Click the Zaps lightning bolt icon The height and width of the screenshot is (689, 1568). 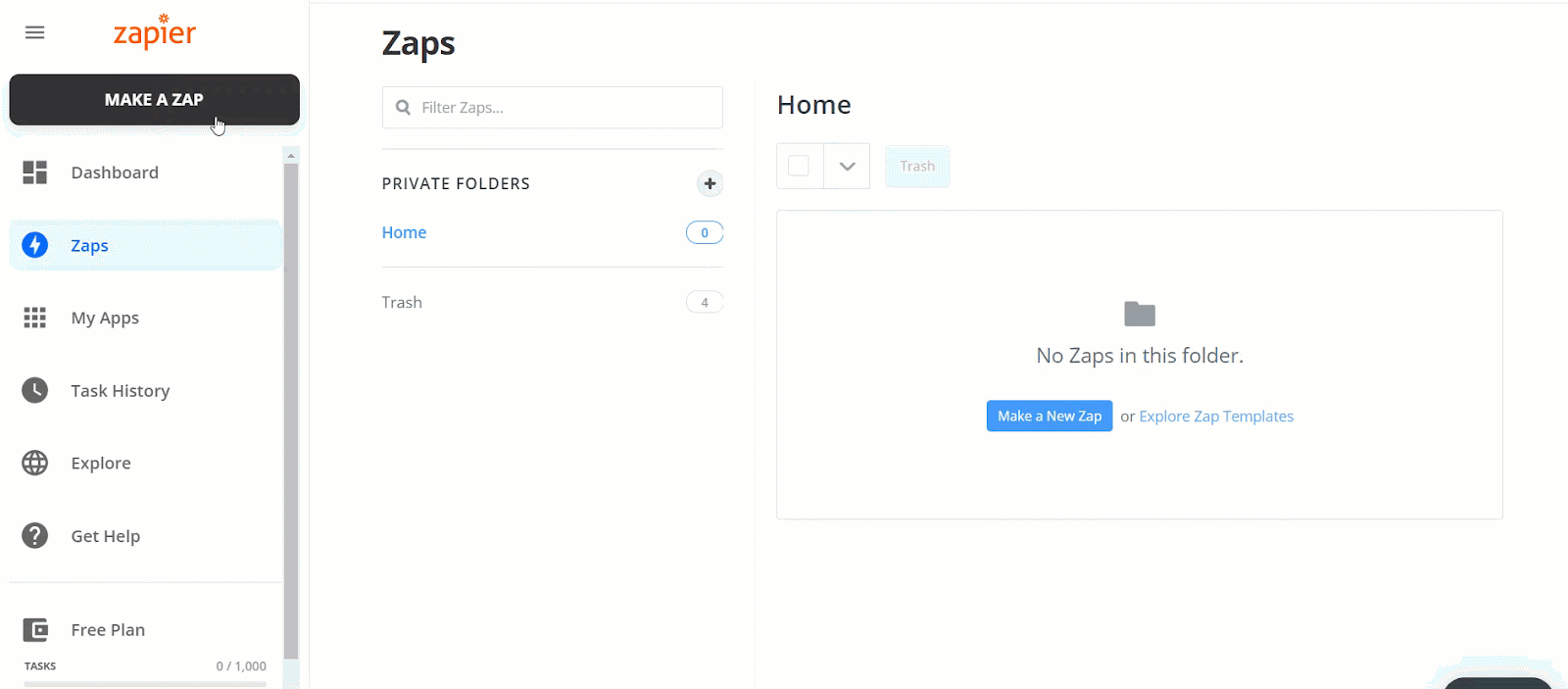35,245
